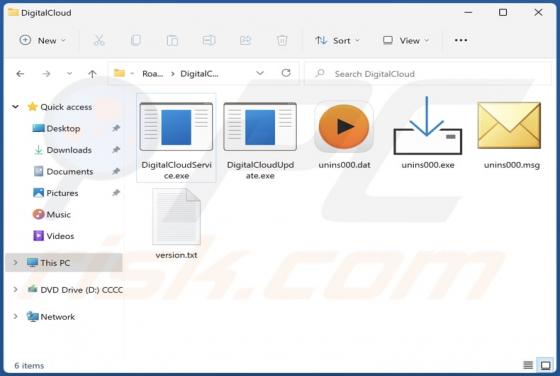
Task: Click the Paste clipboard icon
Action: tap(172, 40)
